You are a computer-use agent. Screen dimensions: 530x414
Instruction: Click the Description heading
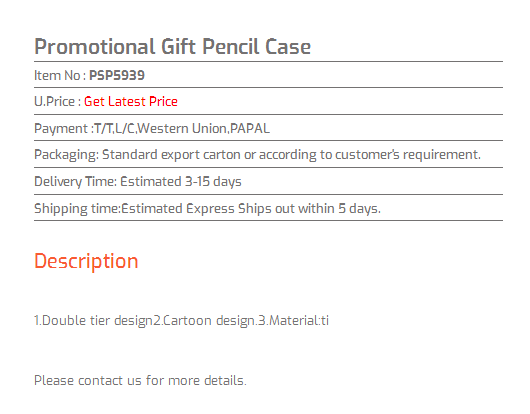pyautogui.click(x=86, y=261)
